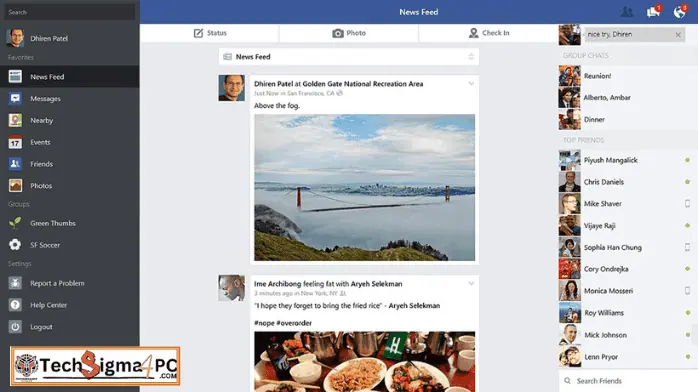
Task: Click the Messages chat bubble icon in the sidebar
Action: click(15, 98)
